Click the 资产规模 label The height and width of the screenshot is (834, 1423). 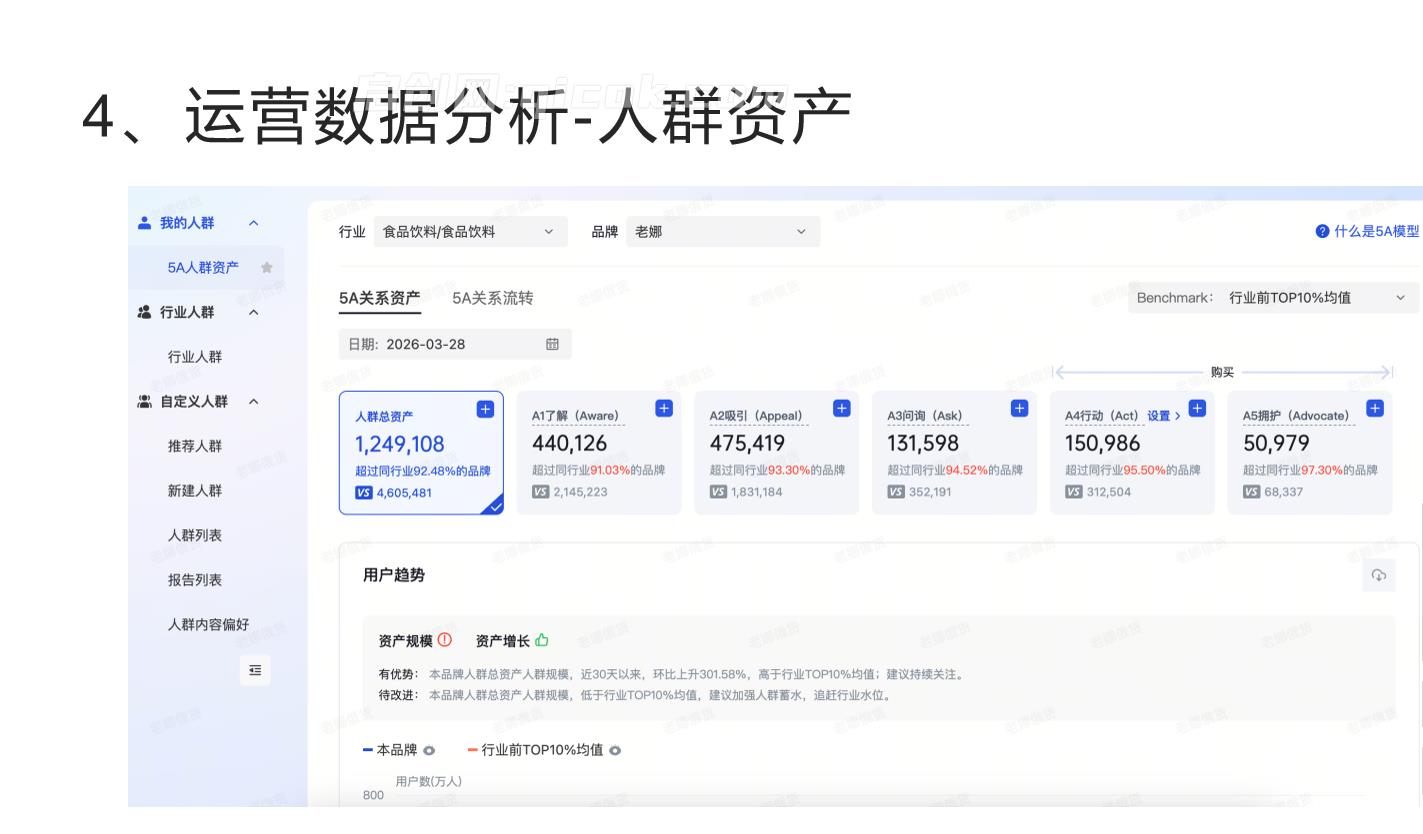(x=405, y=641)
